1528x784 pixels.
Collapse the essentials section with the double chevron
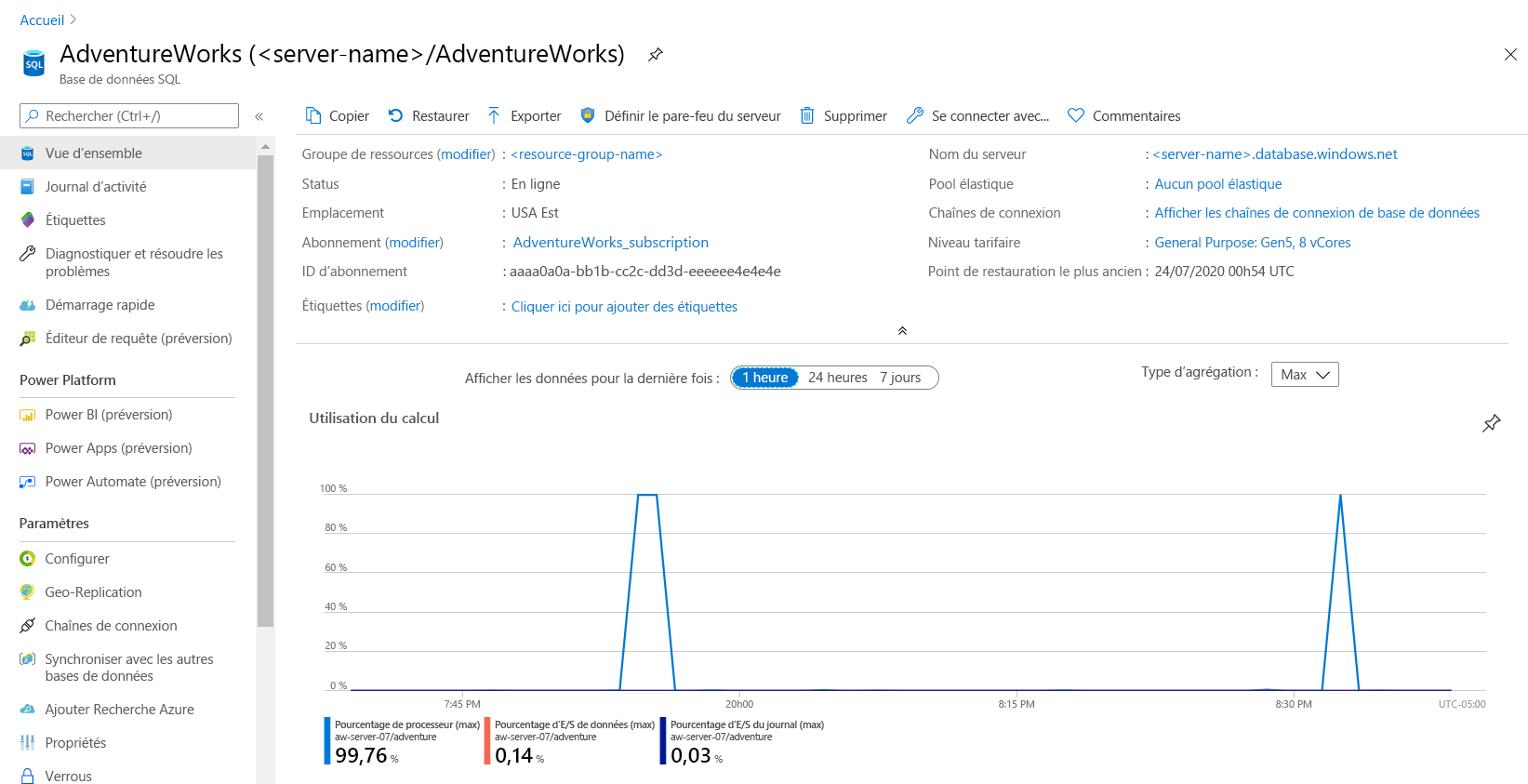(x=902, y=330)
